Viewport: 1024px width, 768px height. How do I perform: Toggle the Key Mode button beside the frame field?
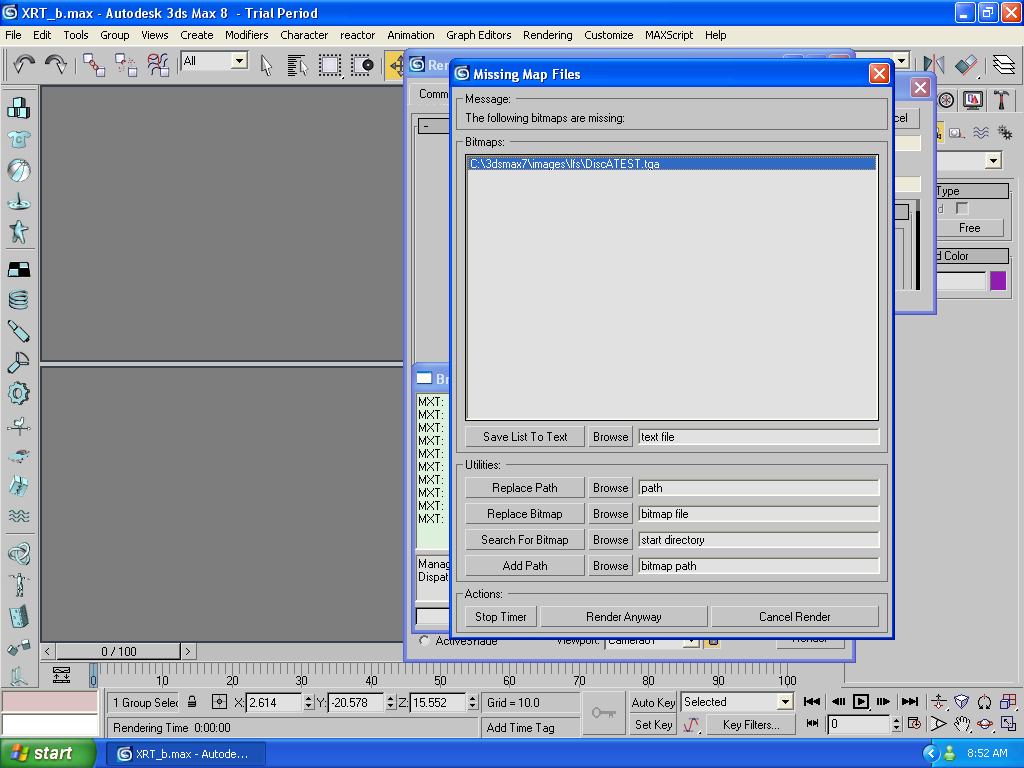coord(812,724)
